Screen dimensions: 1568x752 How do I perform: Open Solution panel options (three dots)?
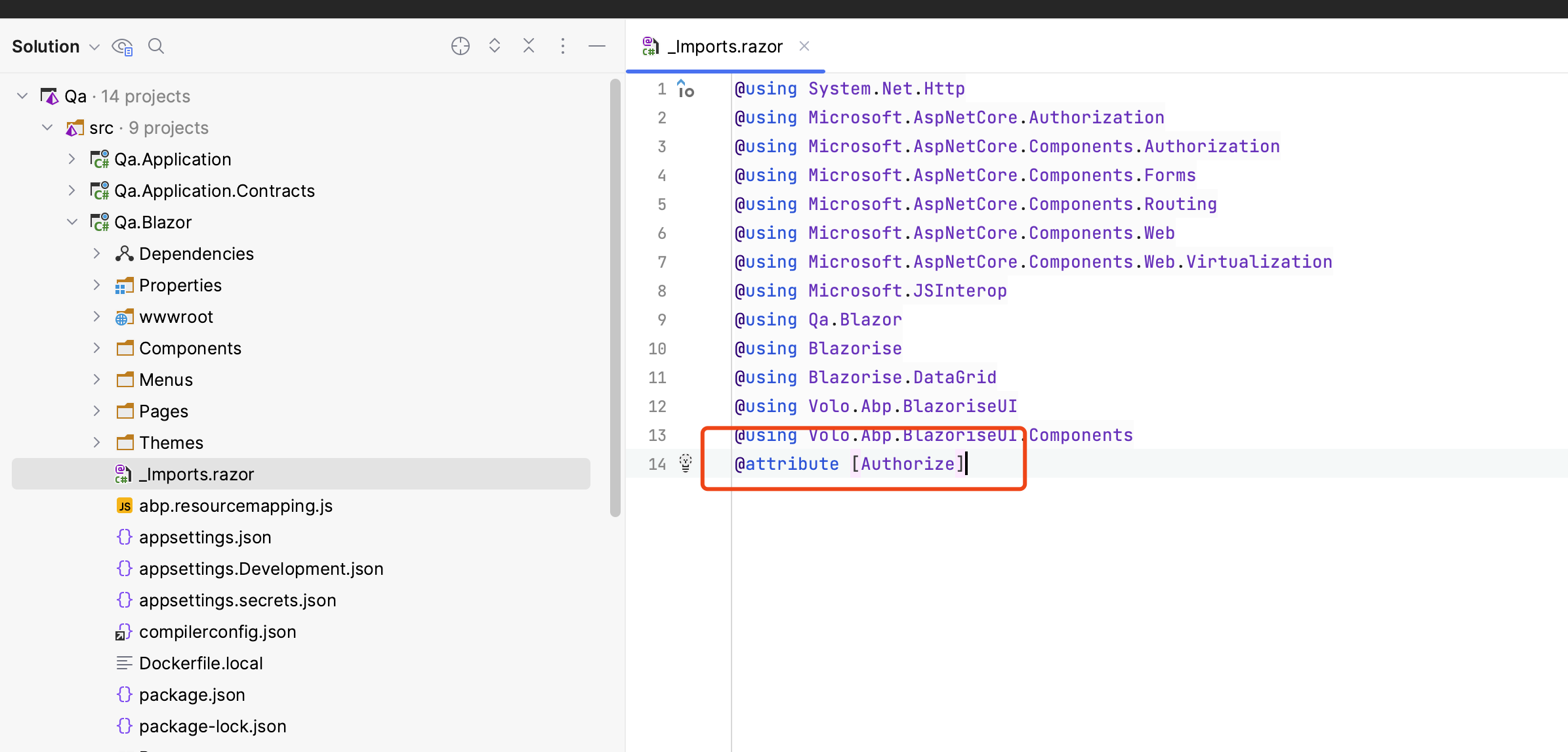[x=563, y=46]
